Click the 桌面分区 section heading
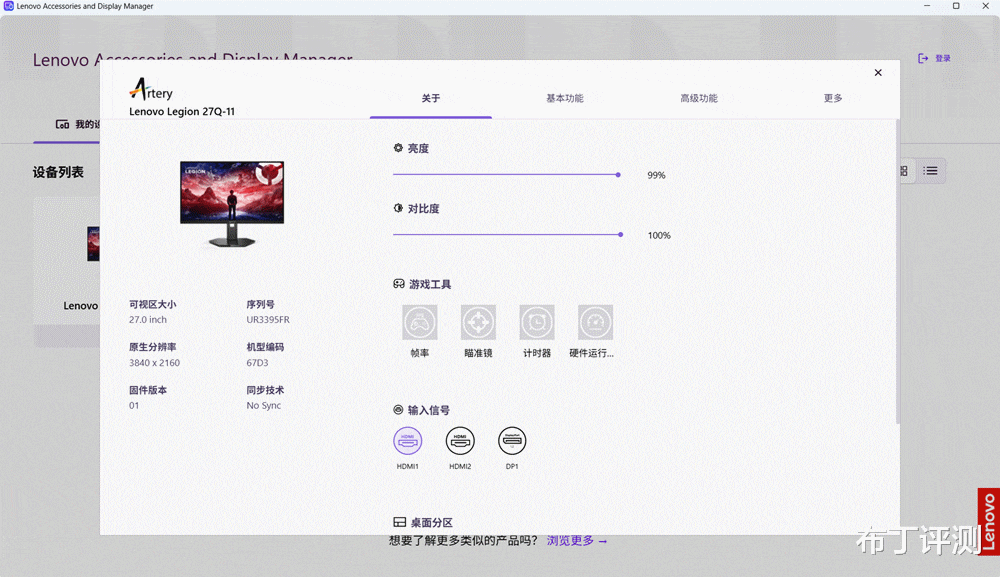 [431, 523]
